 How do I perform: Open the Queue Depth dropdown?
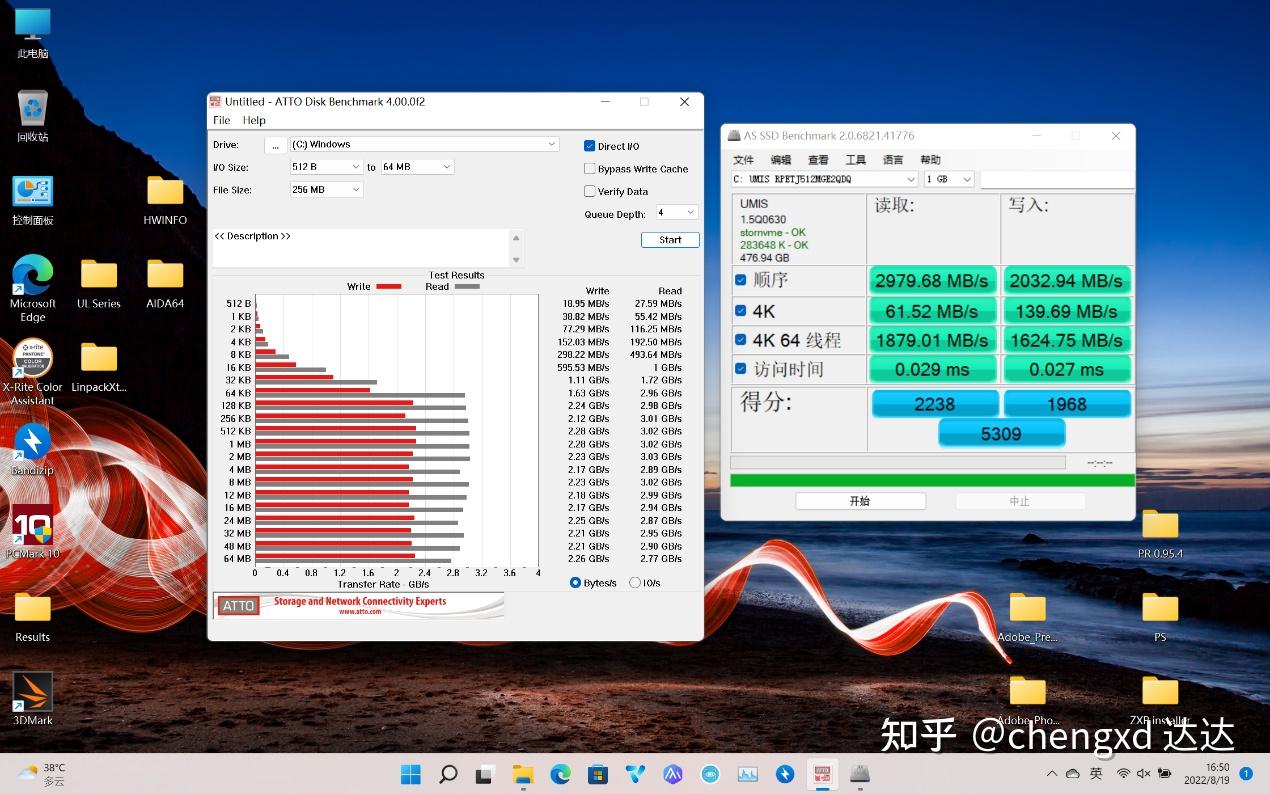677,213
